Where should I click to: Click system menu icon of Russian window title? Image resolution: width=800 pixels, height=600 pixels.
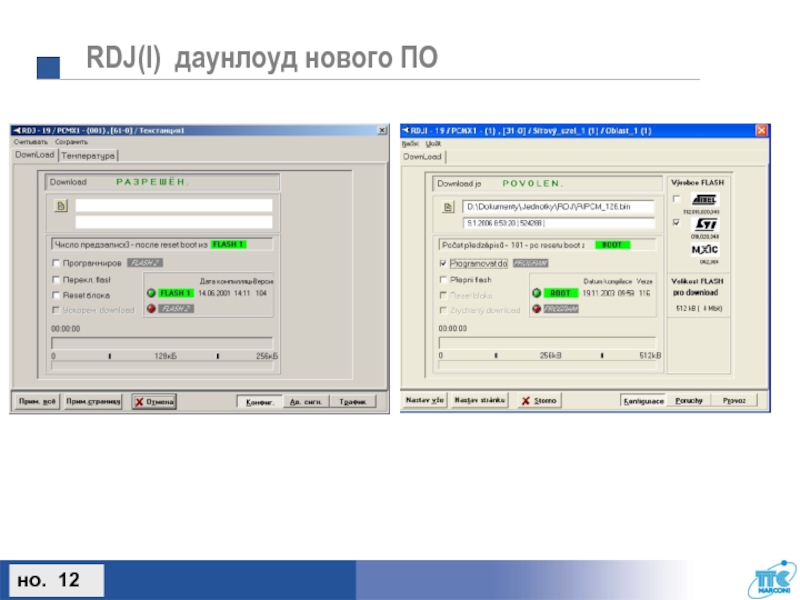[x=16, y=131]
